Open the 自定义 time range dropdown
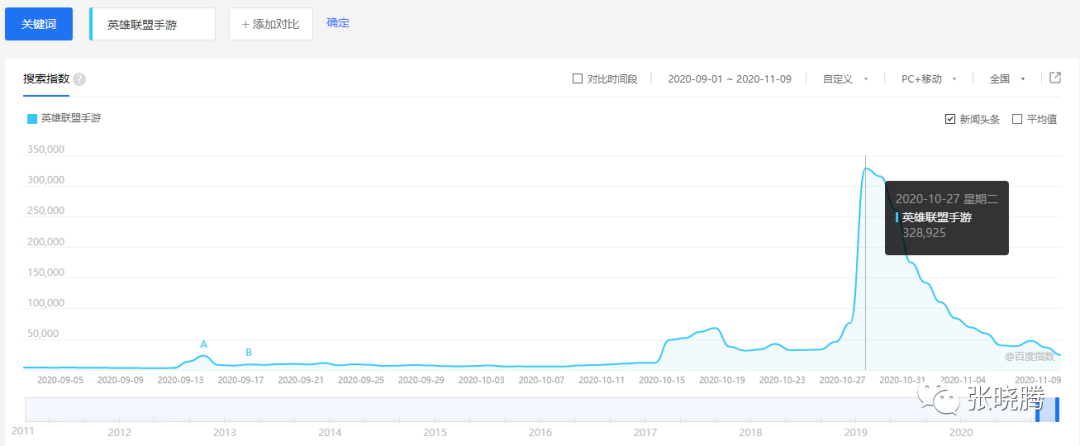Screen dimensions: 1080x446 click(844, 79)
